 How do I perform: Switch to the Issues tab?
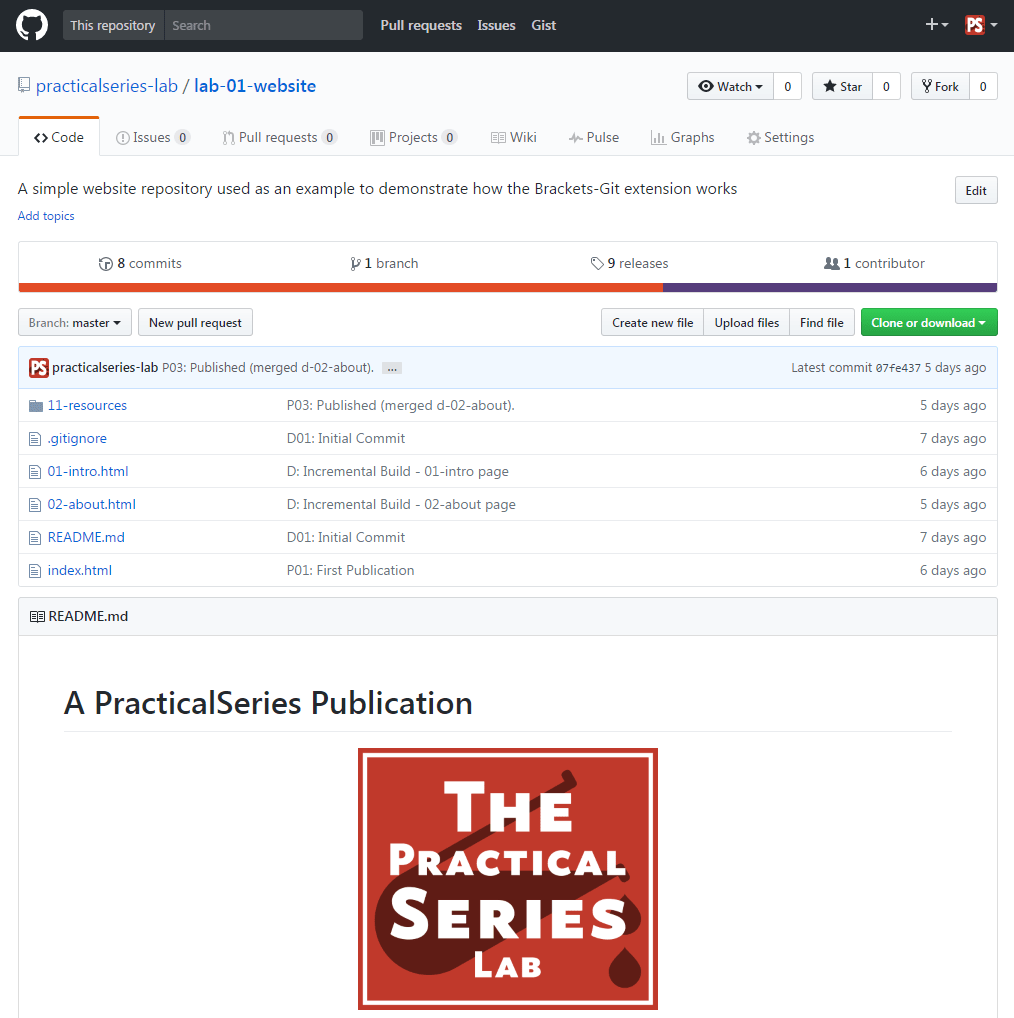click(153, 138)
